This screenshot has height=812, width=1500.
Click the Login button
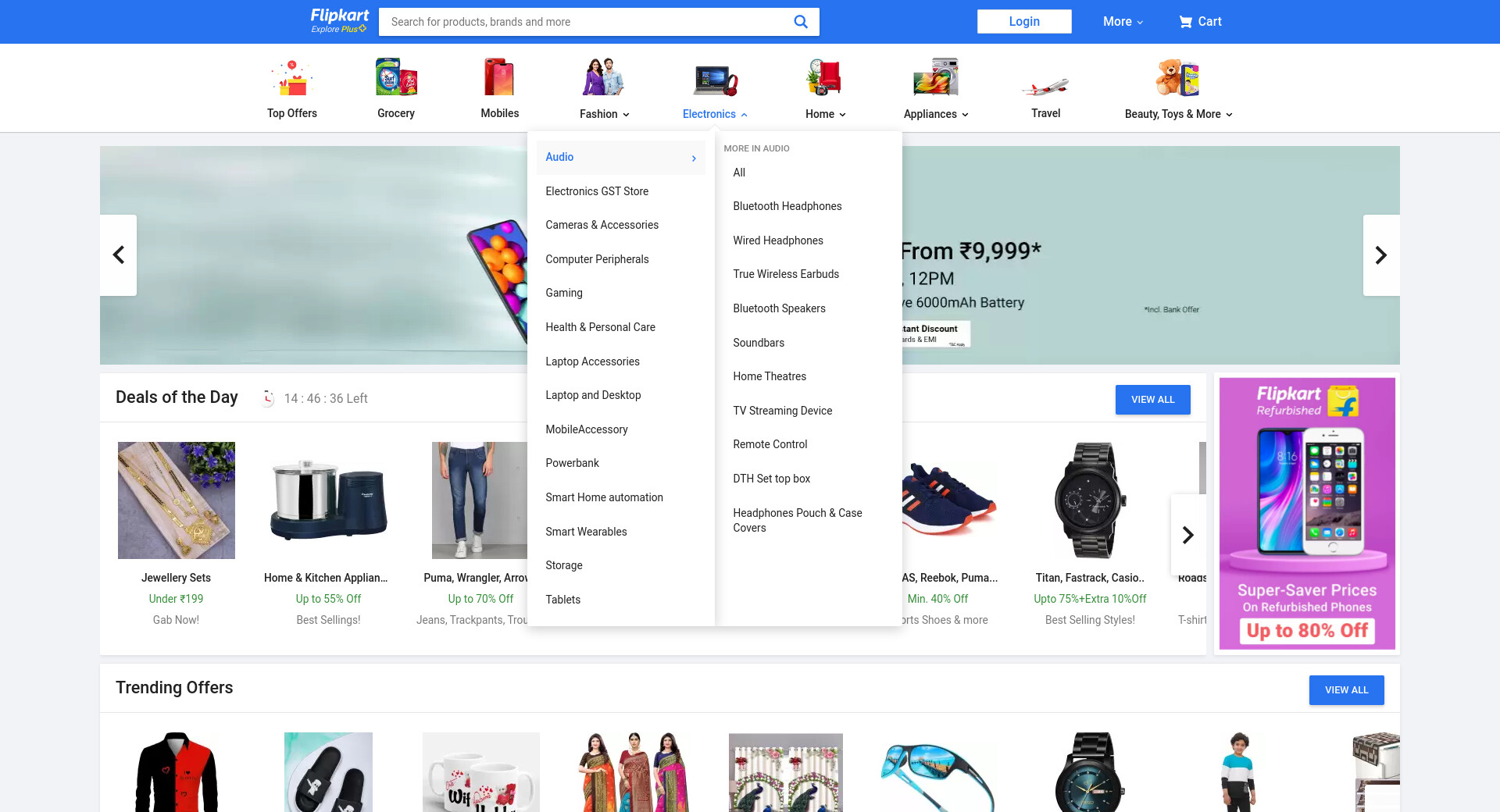pyautogui.click(x=1023, y=22)
